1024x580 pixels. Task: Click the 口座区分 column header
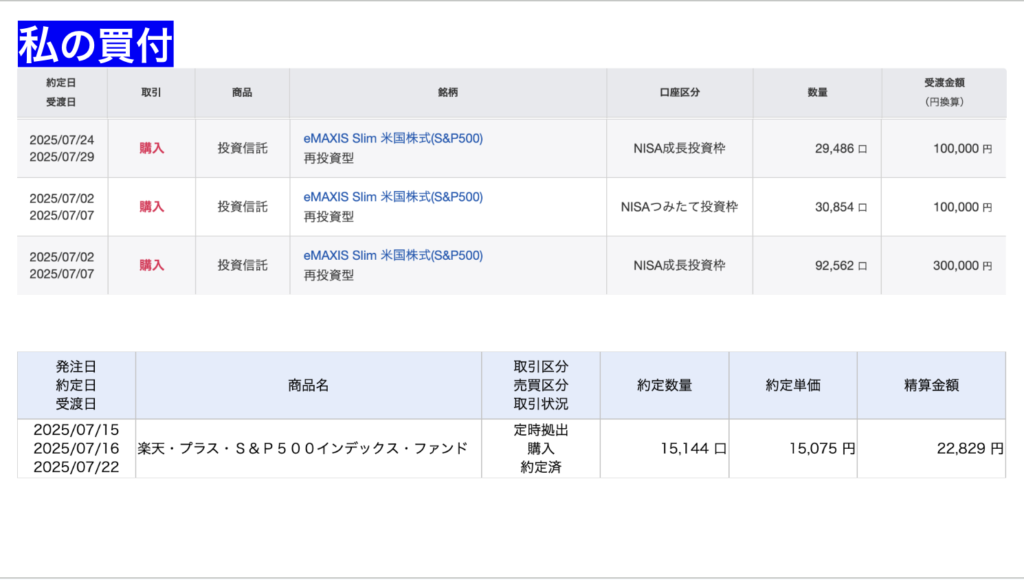(679, 92)
